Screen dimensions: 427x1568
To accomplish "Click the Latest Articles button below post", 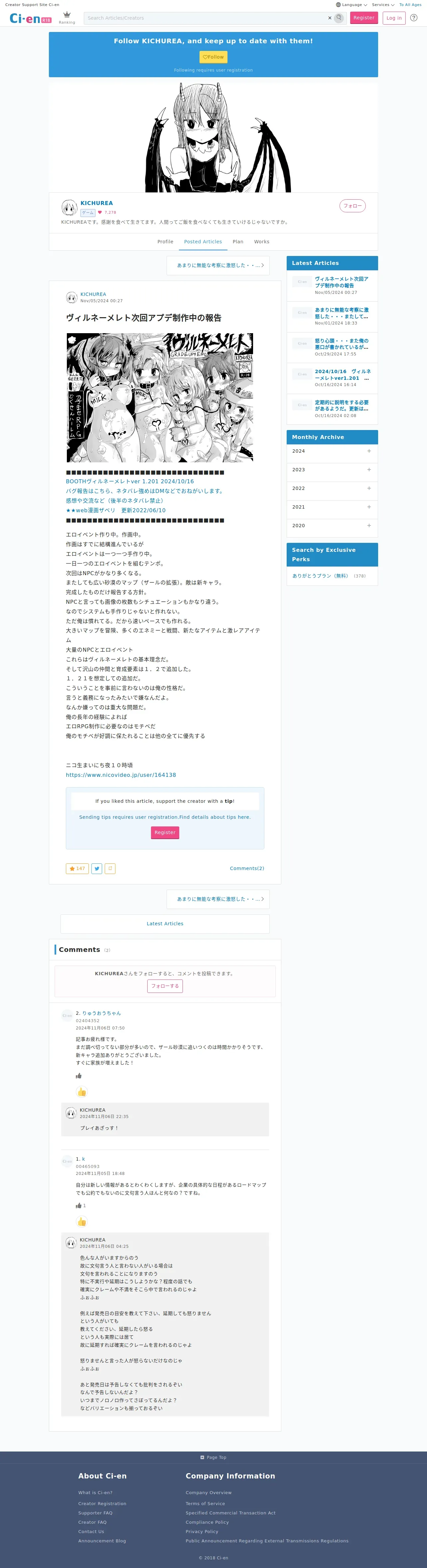I will 165,924.
